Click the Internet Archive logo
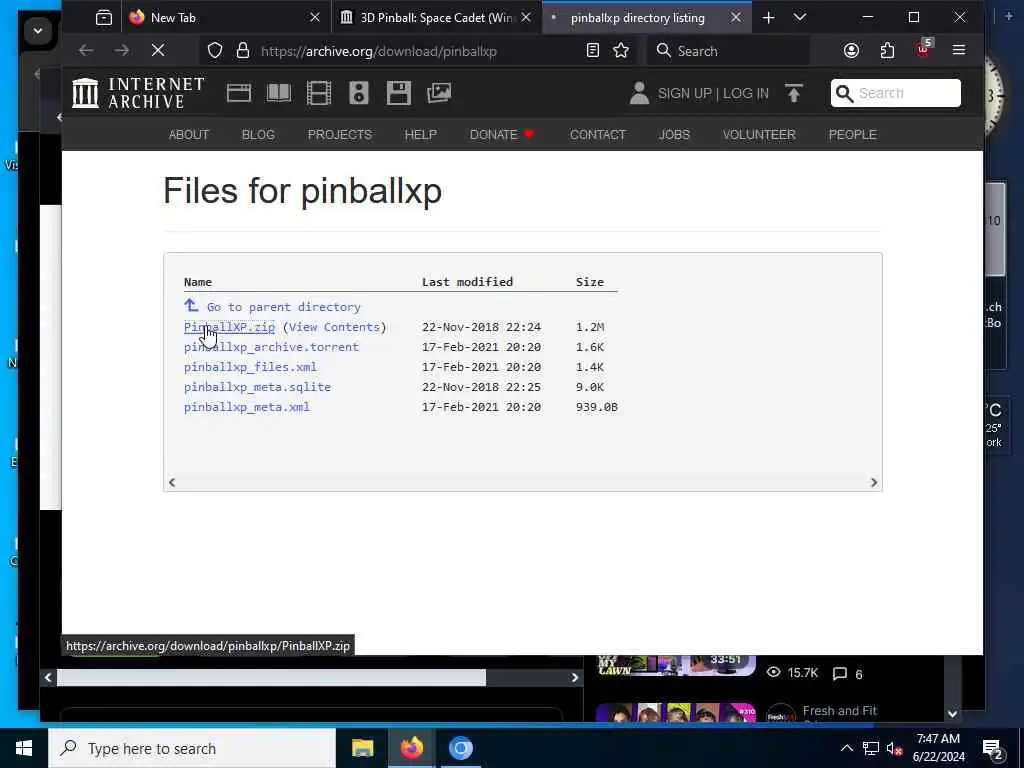Screen dimensions: 1024x768 coord(138,93)
